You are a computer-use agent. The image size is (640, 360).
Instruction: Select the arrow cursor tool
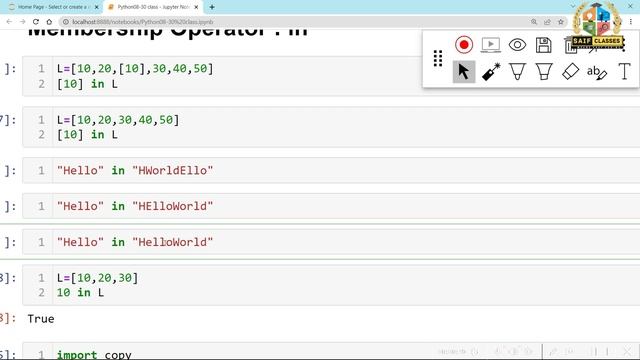(x=464, y=71)
